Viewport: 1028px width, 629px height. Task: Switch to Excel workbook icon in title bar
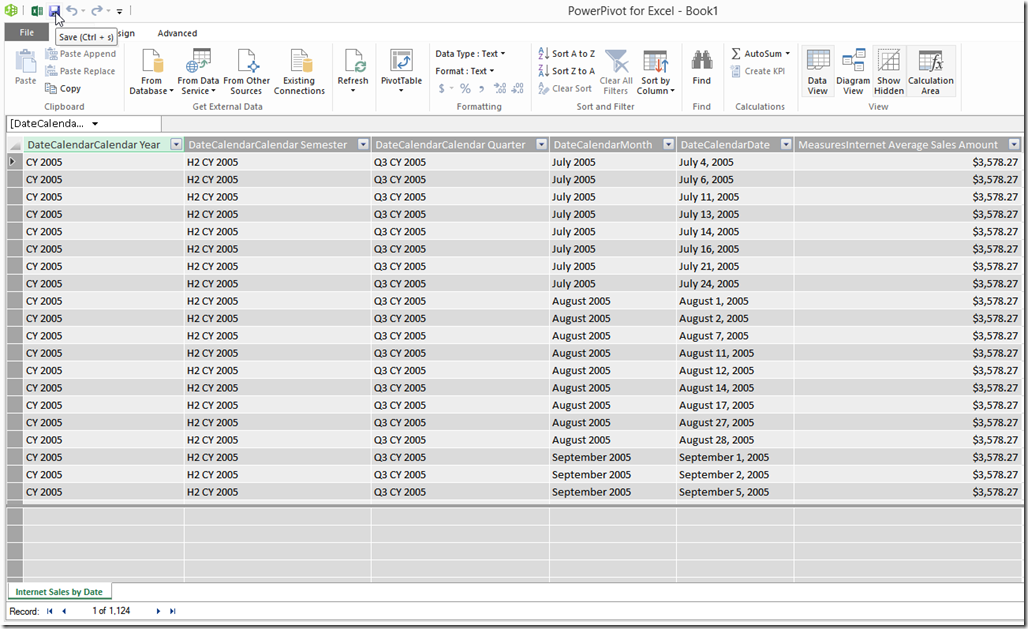(37, 10)
